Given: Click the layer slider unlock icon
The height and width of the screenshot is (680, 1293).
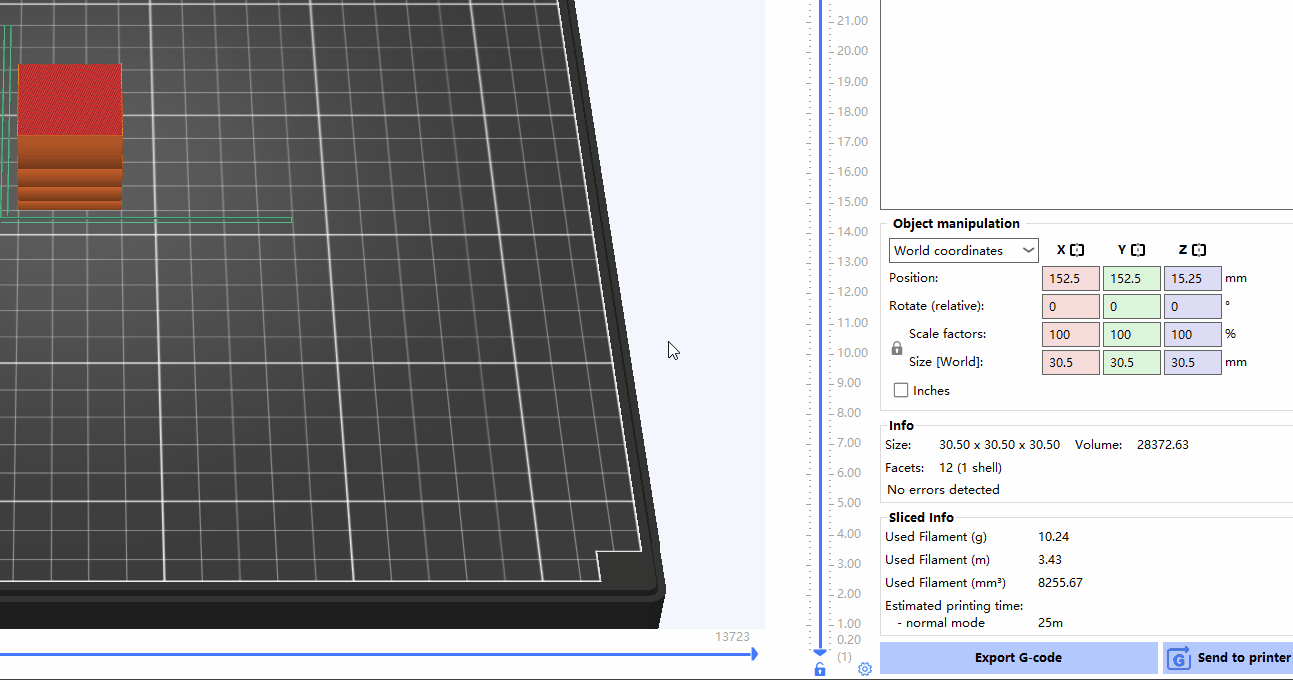Looking at the screenshot, I should pyautogui.click(x=820, y=669).
